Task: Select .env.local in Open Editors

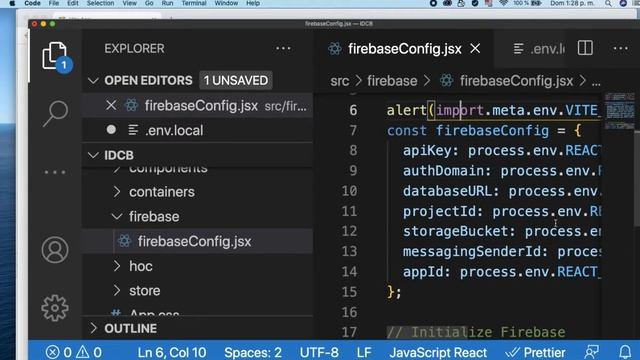Action: 198,130
